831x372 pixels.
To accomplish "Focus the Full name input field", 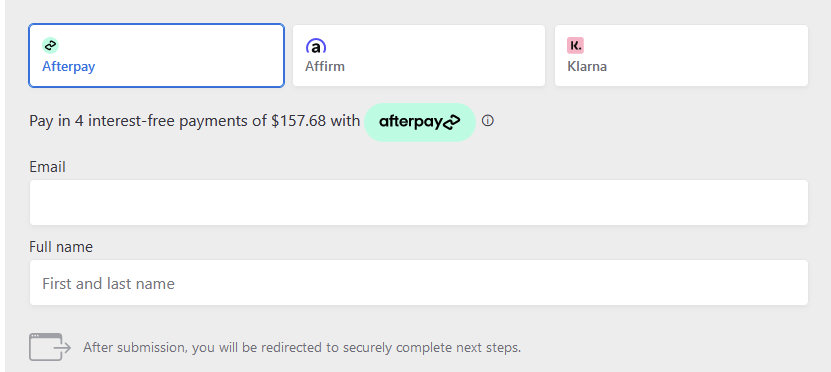I will point(419,282).
